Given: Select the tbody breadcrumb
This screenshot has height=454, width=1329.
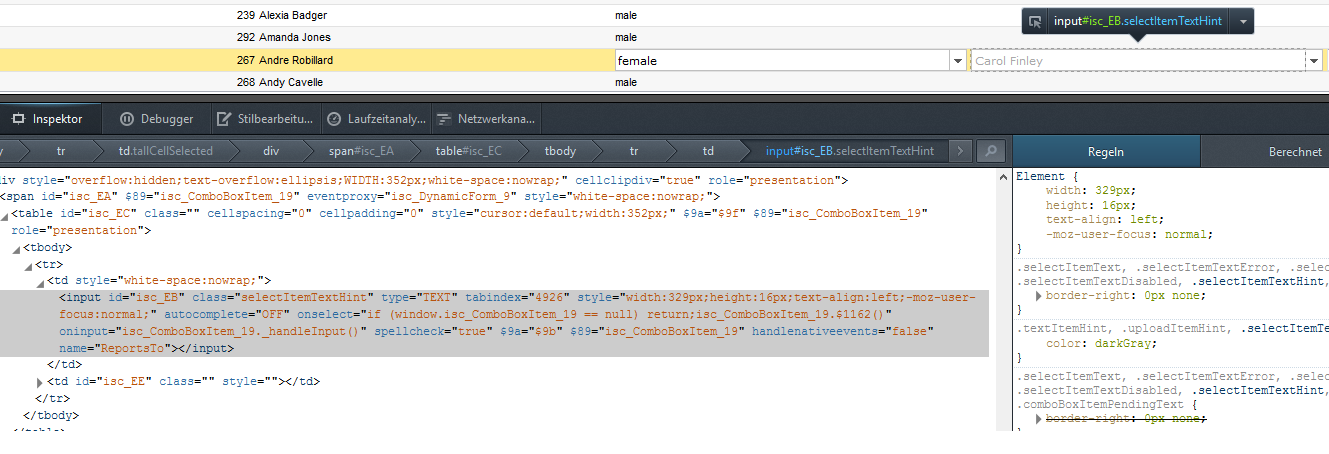Looking at the screenshot, I should pos(560,151).
